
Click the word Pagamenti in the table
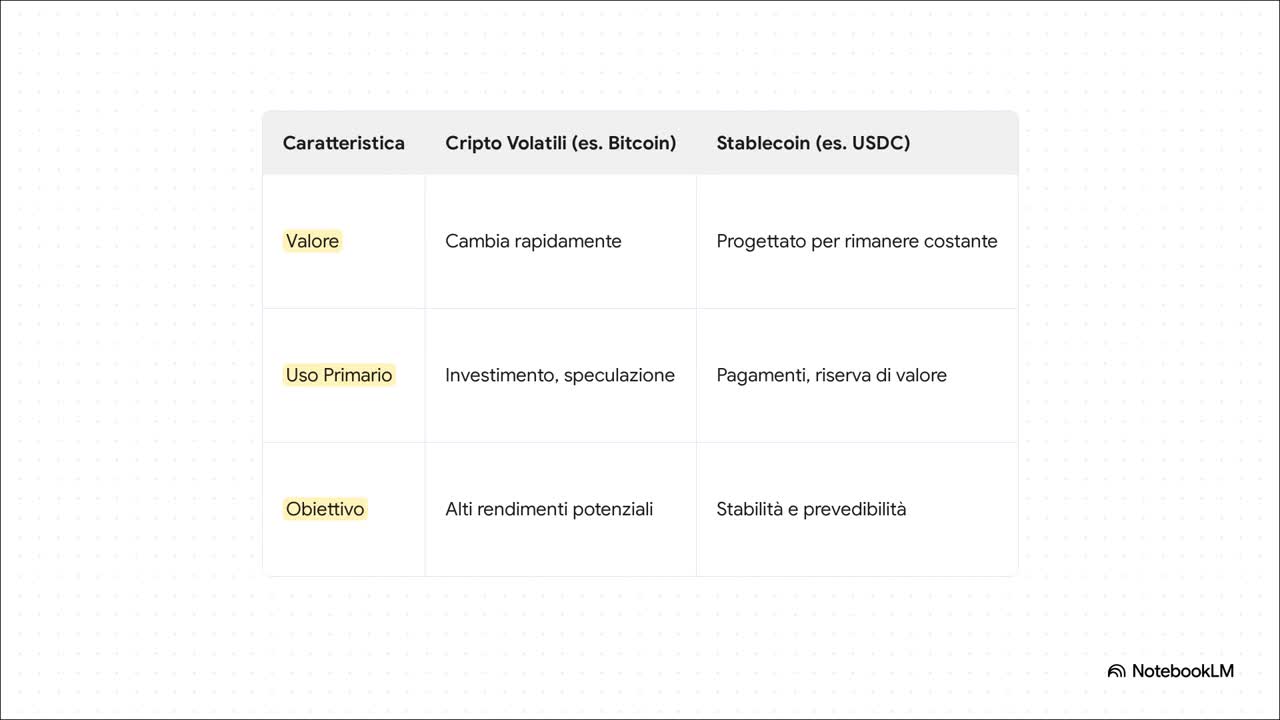coord(762,375)
